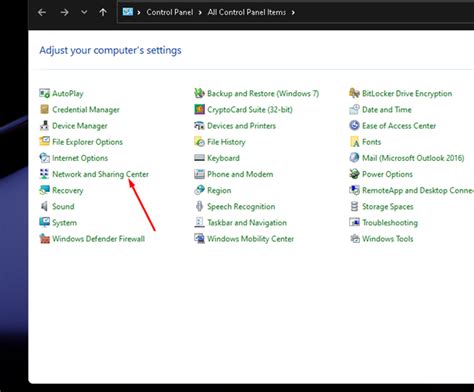Click the Keyboard icon
The width and height of the screenshot is (474, 392).
point(199,158)
